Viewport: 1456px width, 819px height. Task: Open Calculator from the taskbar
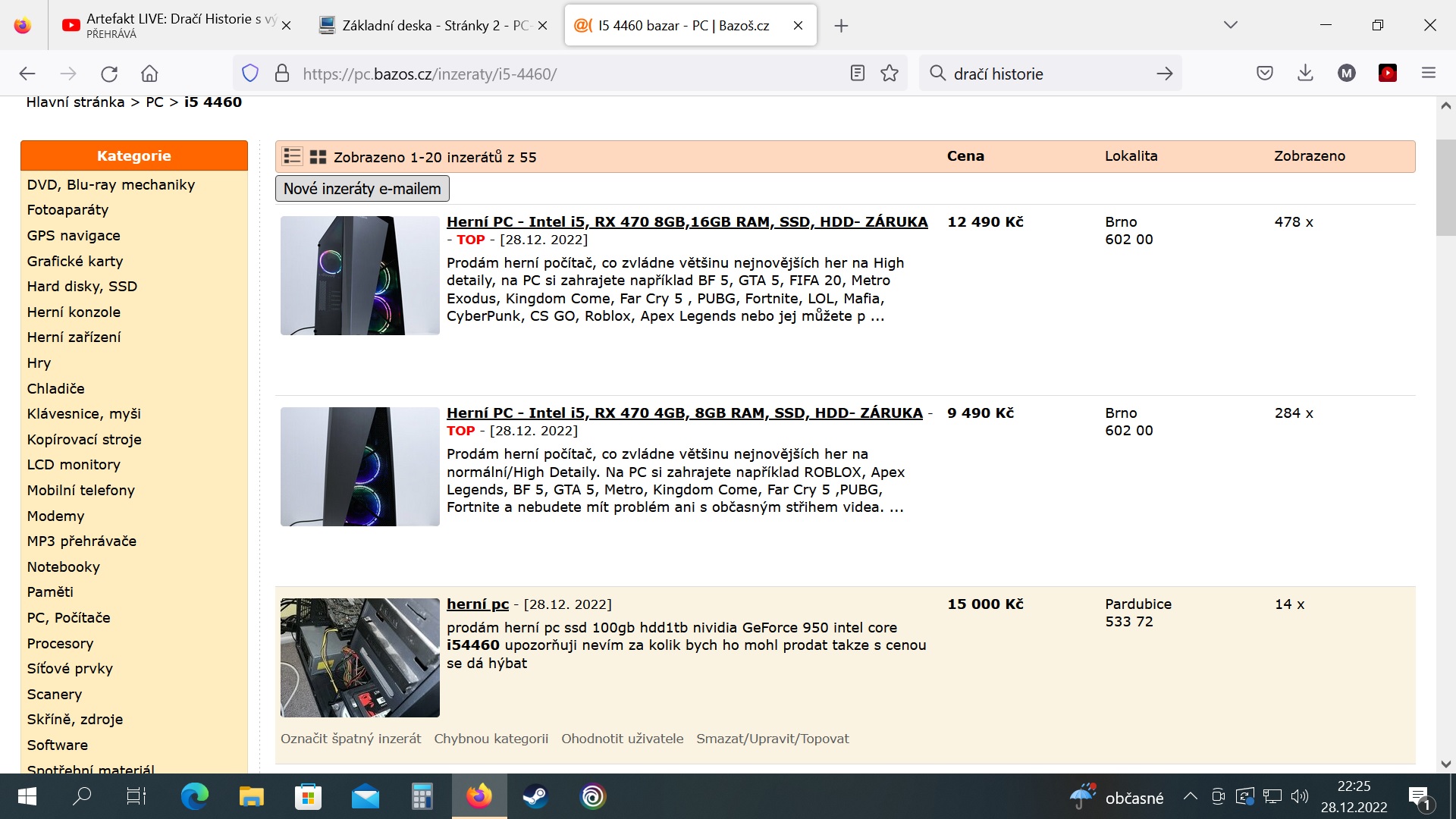422,796
